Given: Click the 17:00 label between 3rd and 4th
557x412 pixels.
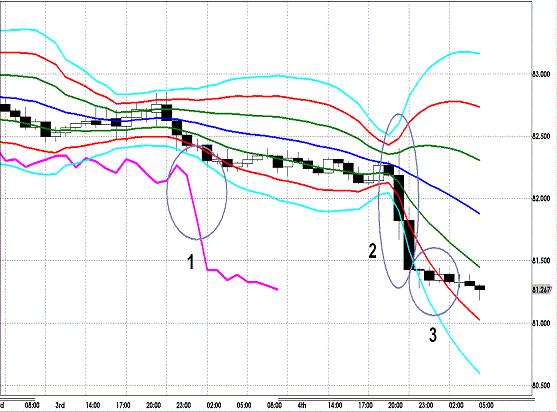Looking at the screenshot, I should tap(123, 405).
